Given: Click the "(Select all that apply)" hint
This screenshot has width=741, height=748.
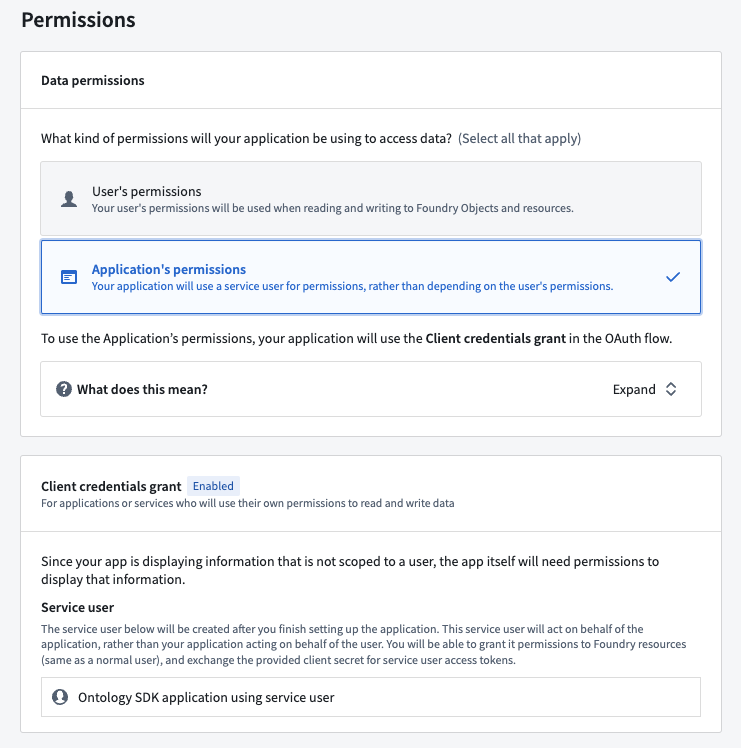Looking at the screenshot, I should pos(519,138).
